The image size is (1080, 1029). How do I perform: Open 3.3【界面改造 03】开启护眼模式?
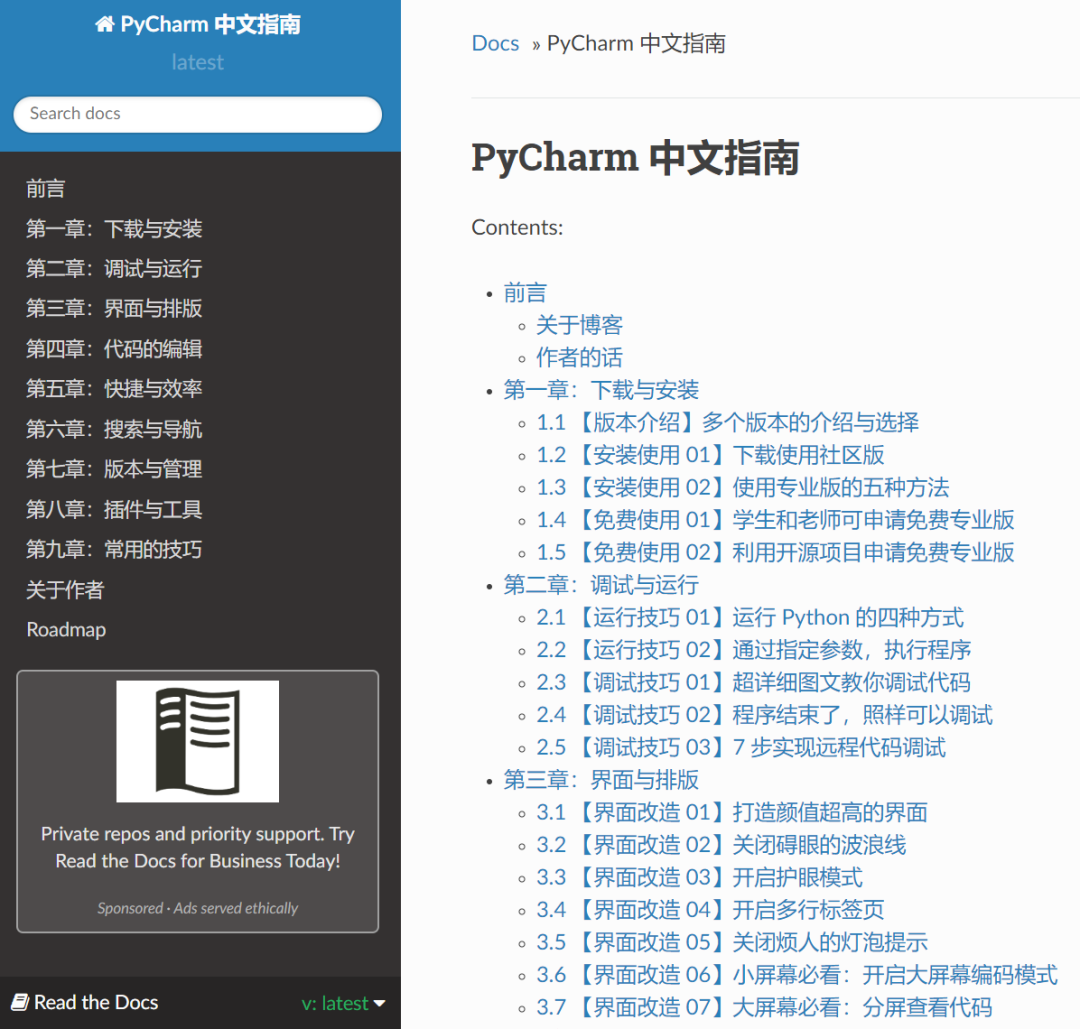699,877
